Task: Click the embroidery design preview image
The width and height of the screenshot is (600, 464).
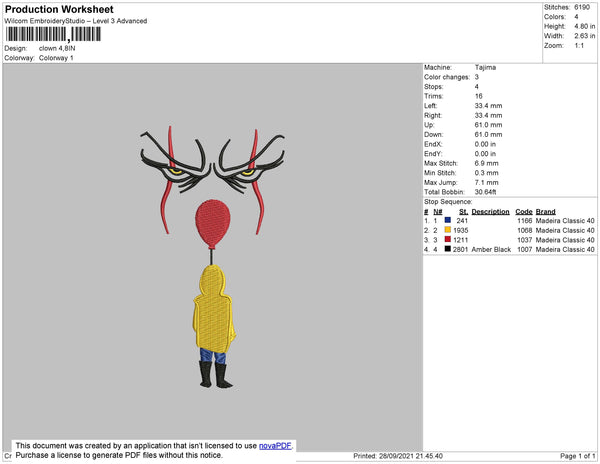Action: click(213, 257)
